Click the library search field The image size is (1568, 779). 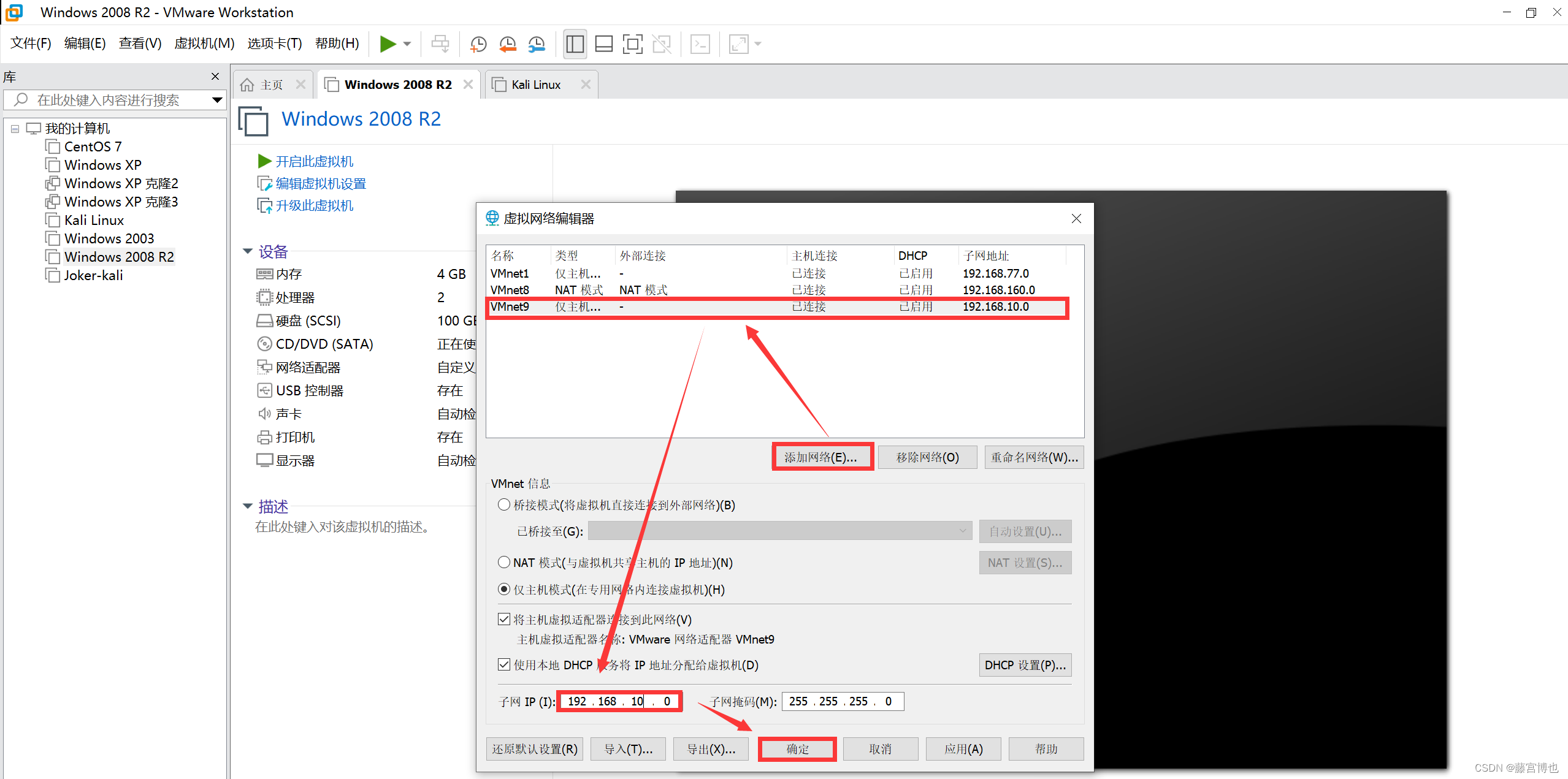point(113,100)
